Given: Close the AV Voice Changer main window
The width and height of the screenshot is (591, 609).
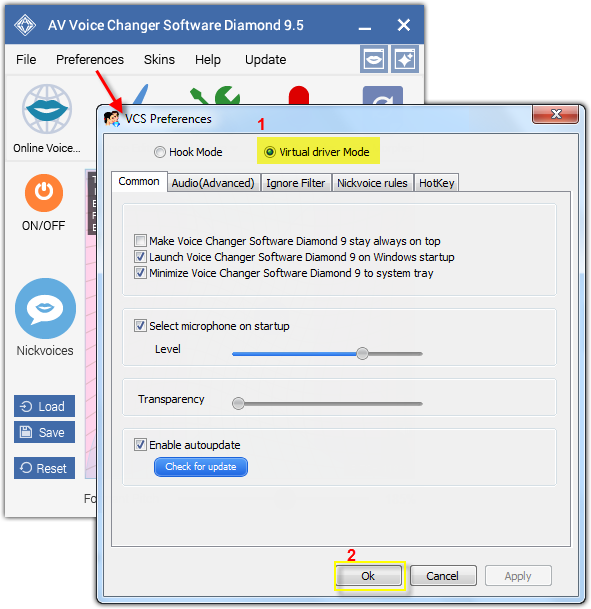Looking at the screenshot, I should point(404,25).
